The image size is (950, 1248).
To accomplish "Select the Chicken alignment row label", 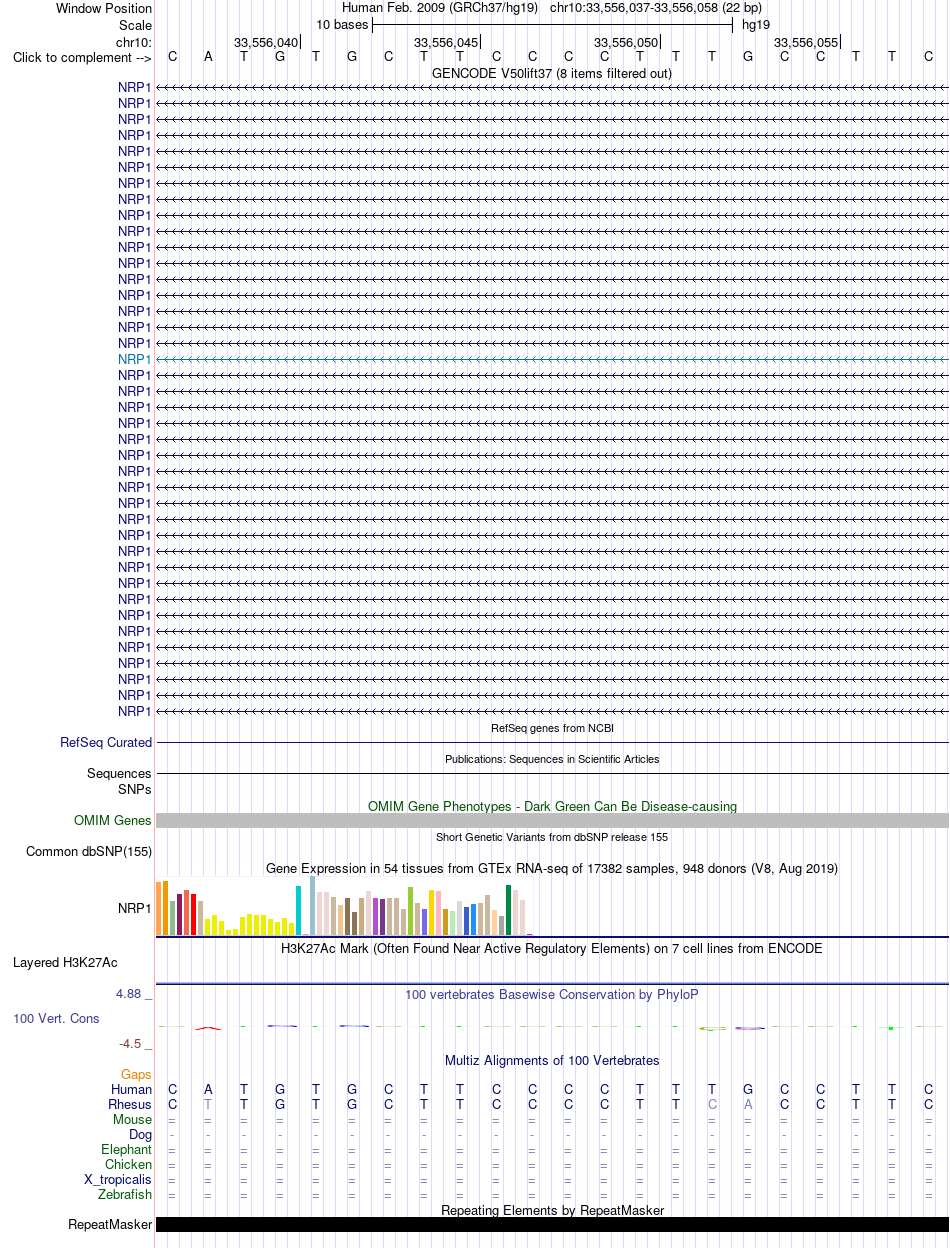I will (129, 1164).
